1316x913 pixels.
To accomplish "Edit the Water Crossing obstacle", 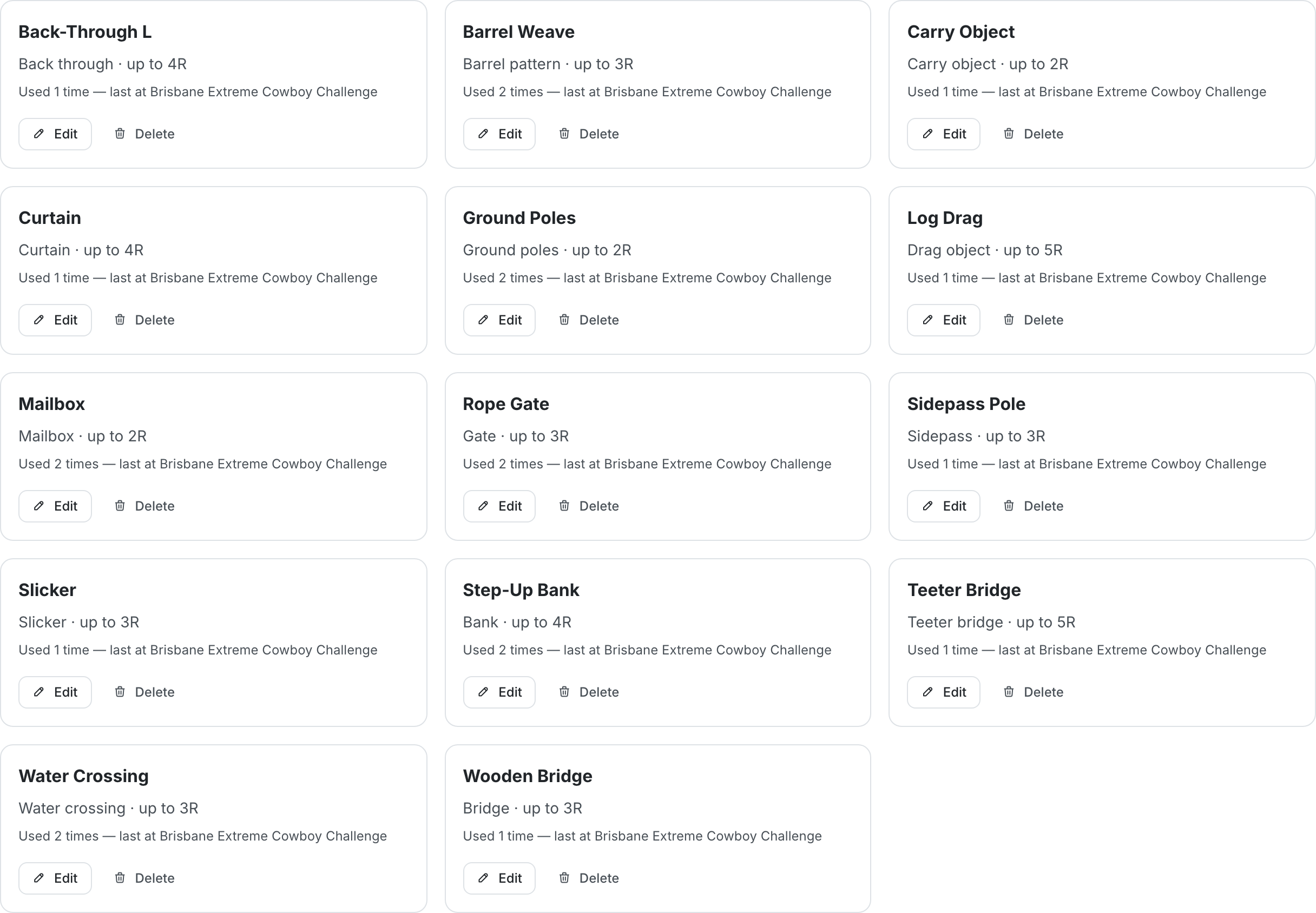I will coord(55,878).
